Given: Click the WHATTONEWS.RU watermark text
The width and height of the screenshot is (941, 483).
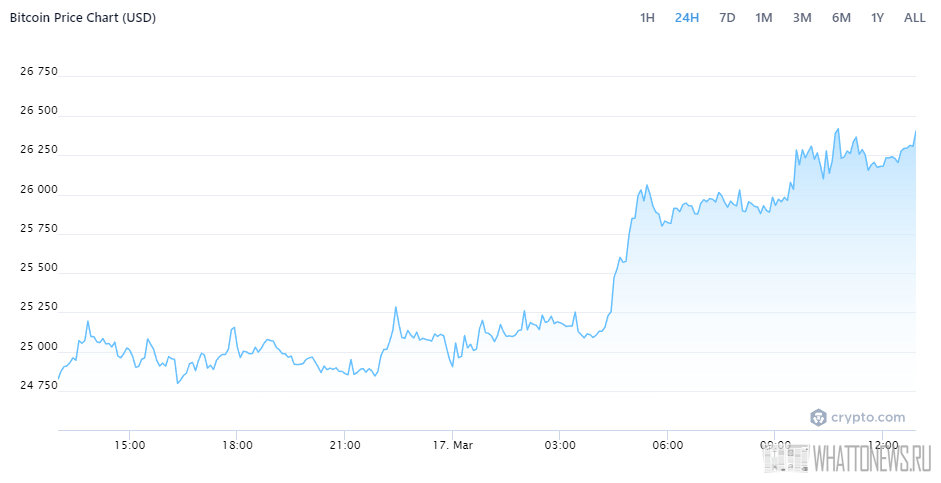Looking at the screenshot, I should coord(871,459).
